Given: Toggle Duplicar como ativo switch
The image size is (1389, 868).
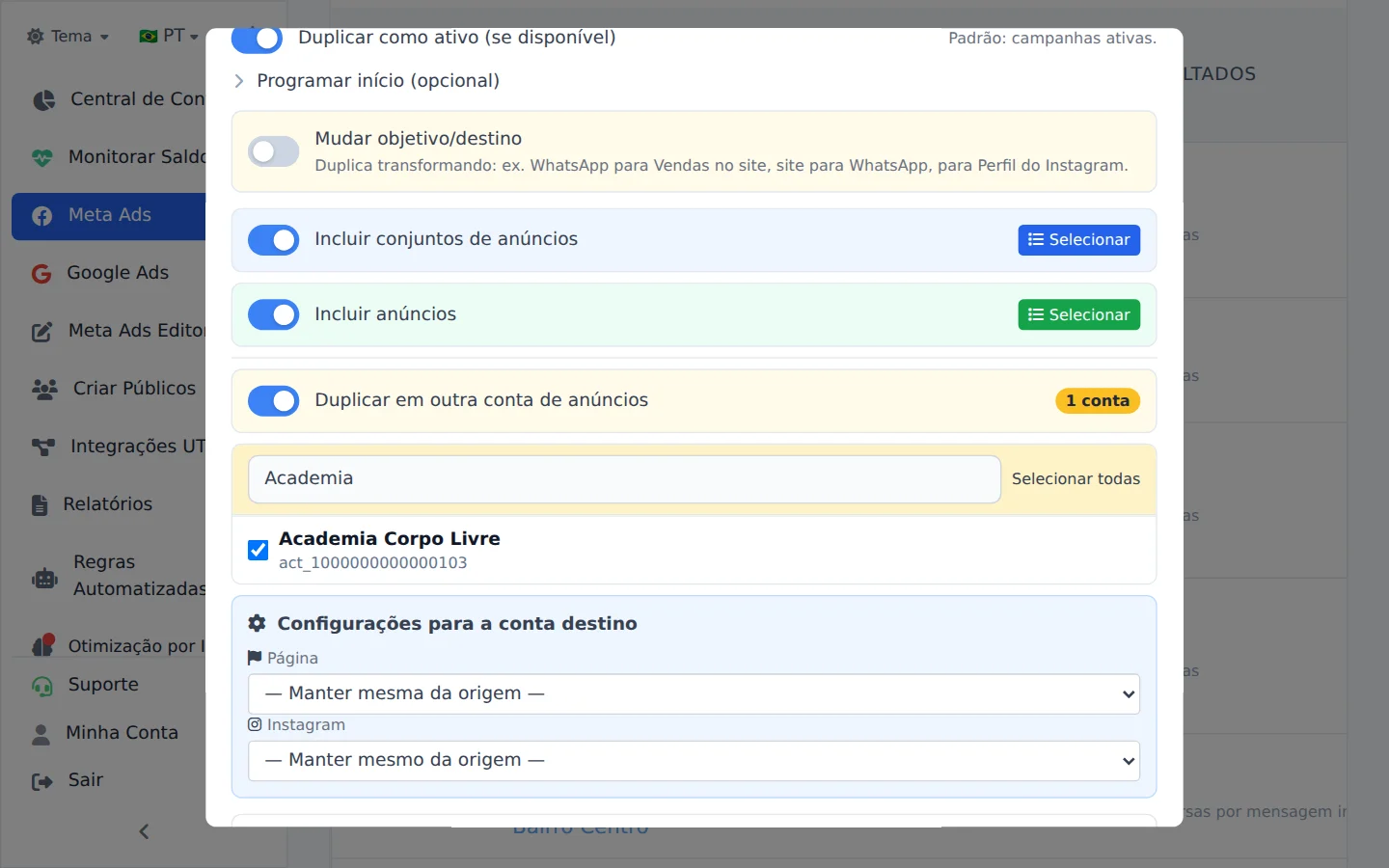Looking at the screenshot, I should (x=257, y=40).
